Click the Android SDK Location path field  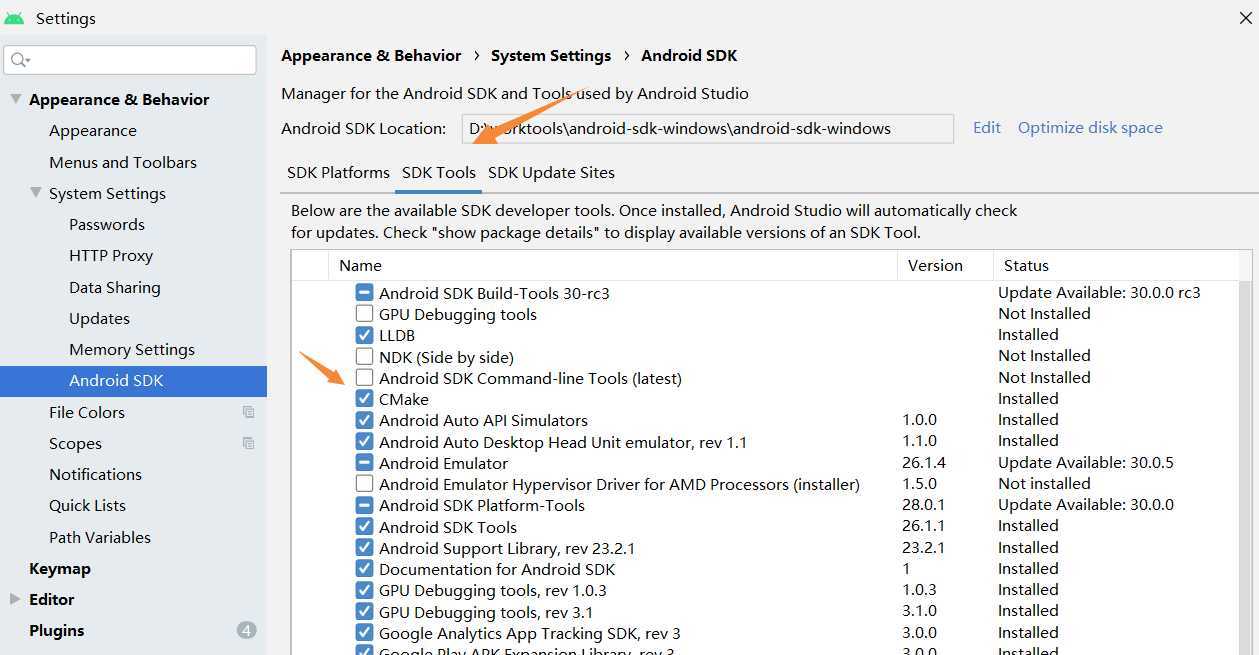(x=707, y=128)
